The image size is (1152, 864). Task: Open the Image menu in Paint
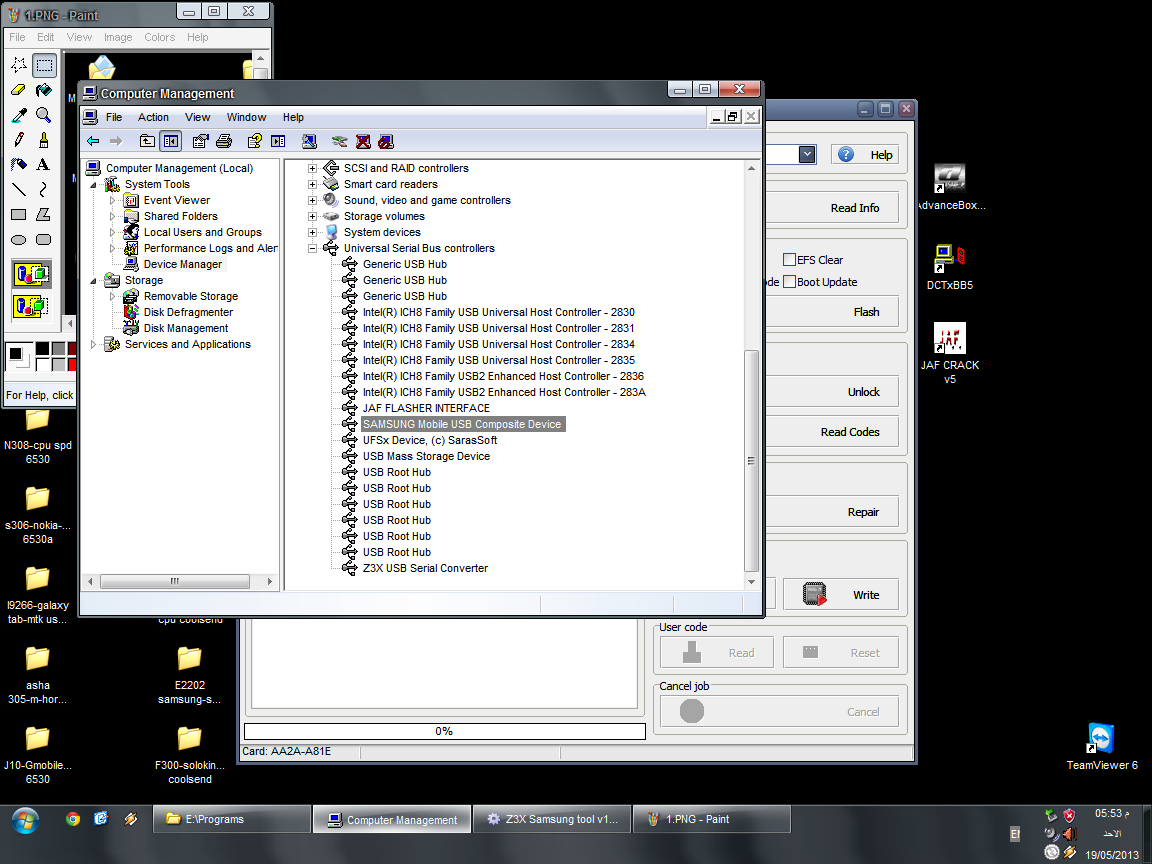(118, 37)
